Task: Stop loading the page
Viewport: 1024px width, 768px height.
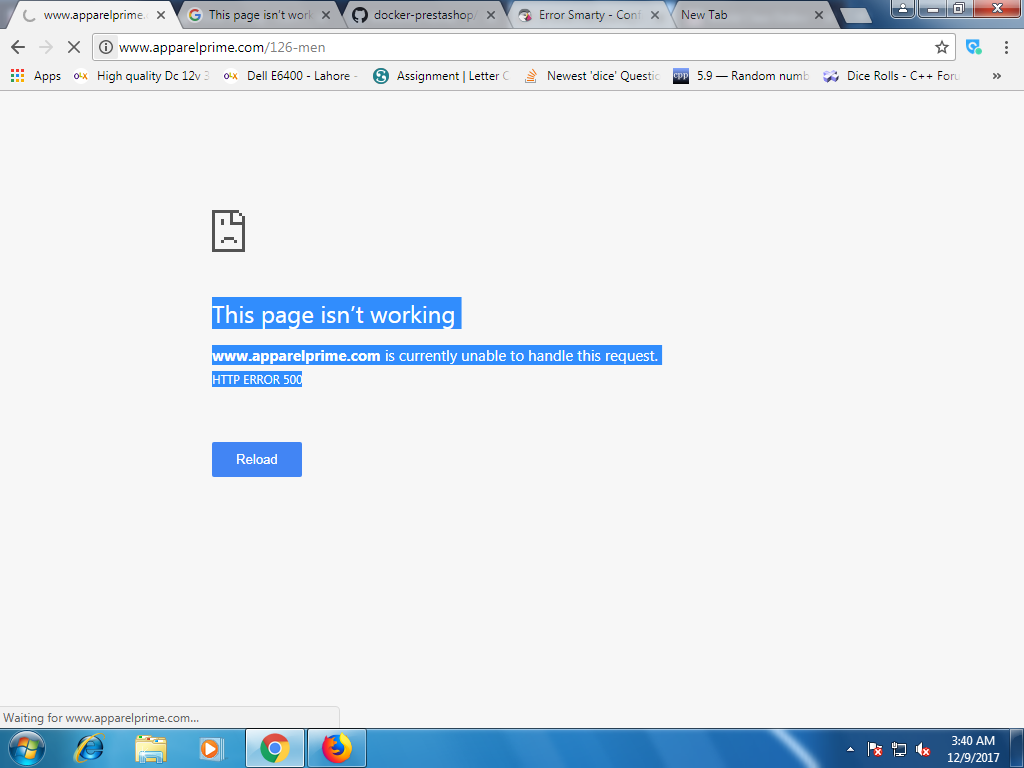Action: tap(74, 47)
